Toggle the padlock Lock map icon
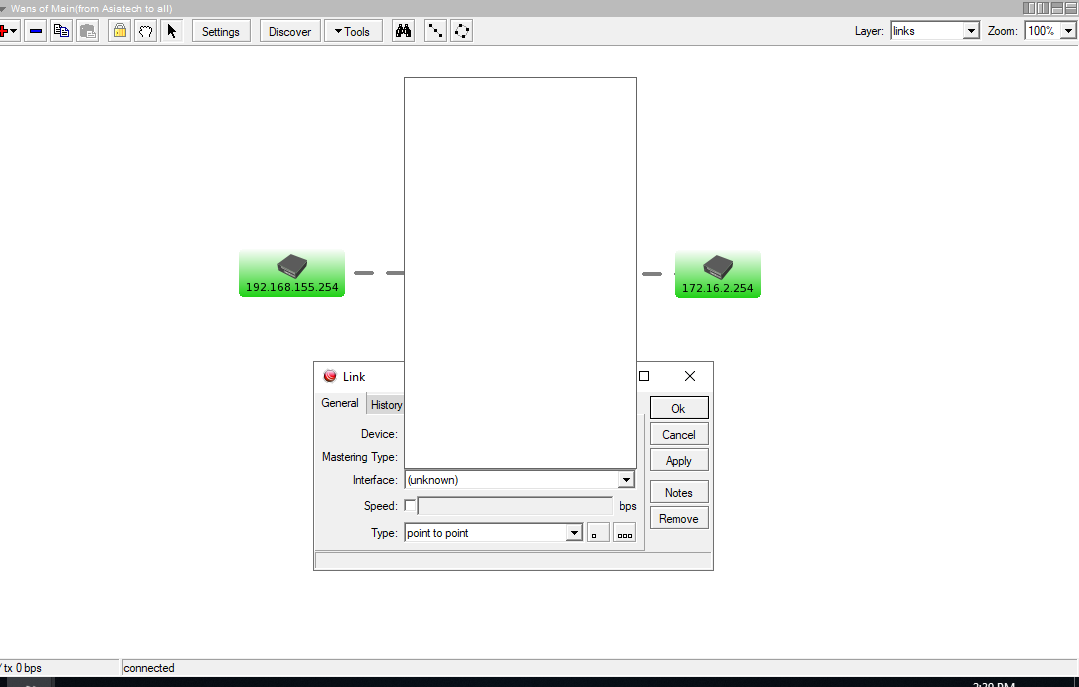Screen dimensions: 1079x687 tap(120, 31)
